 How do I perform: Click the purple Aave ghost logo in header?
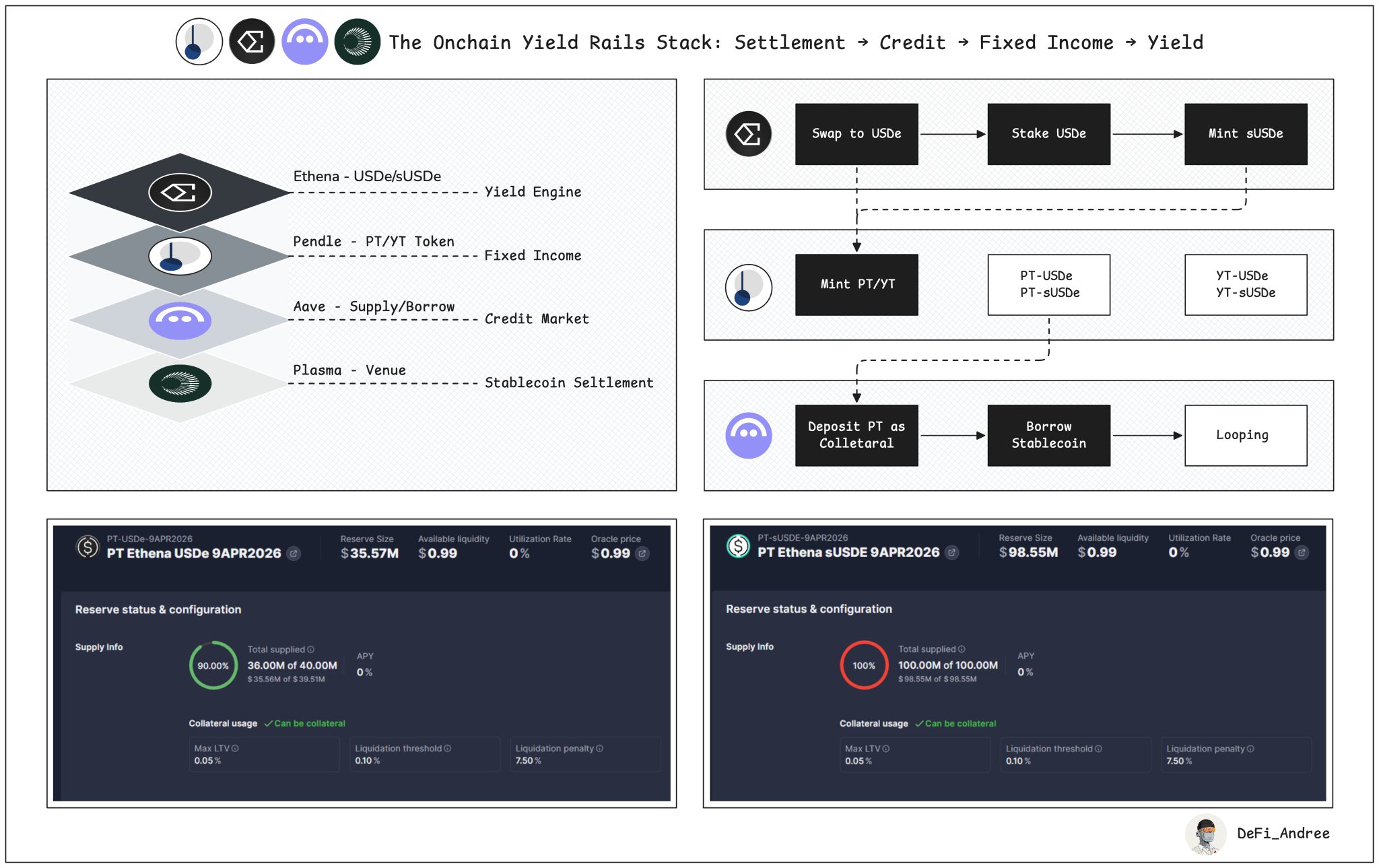click(x=304, y=42)
